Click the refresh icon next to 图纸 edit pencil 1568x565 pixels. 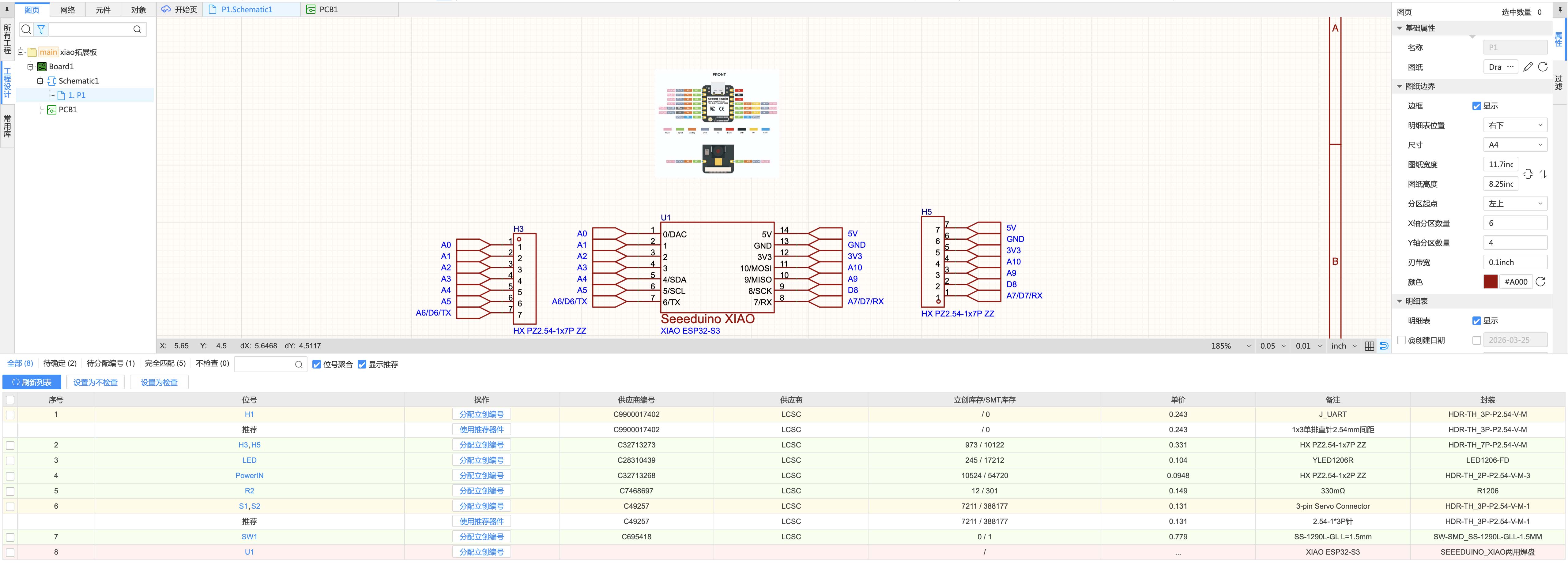coord(1543,67)
